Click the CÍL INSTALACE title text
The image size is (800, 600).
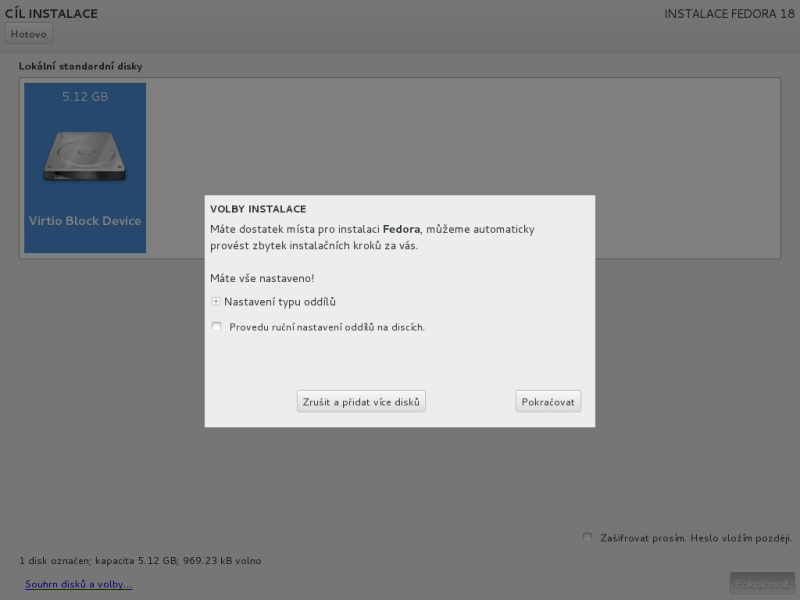coord(53,13)
